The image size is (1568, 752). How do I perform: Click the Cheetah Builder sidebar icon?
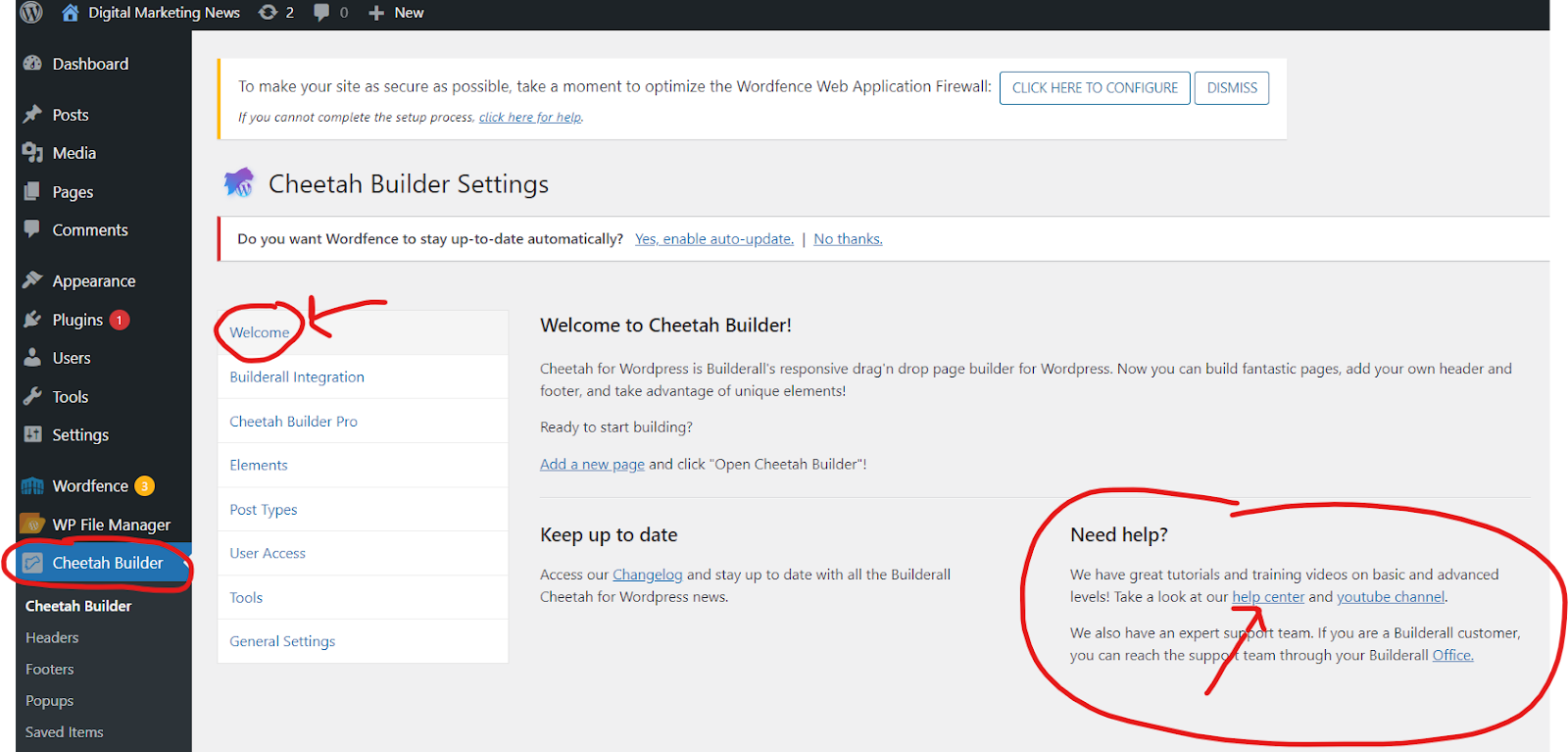(x=32, y=563)
